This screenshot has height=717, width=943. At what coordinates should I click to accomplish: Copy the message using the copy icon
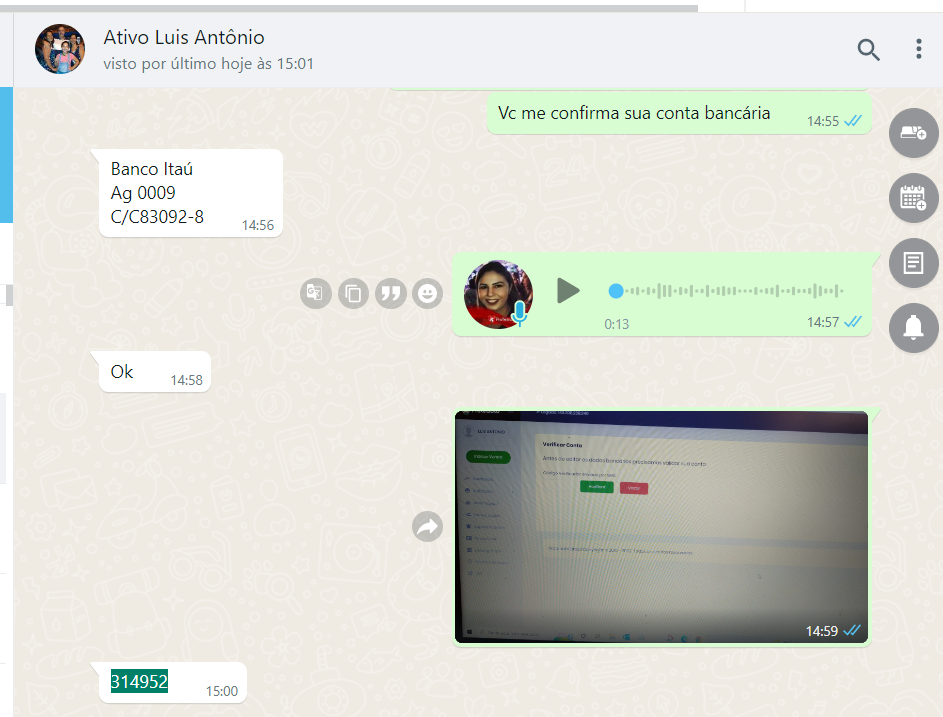pos(353,294)
